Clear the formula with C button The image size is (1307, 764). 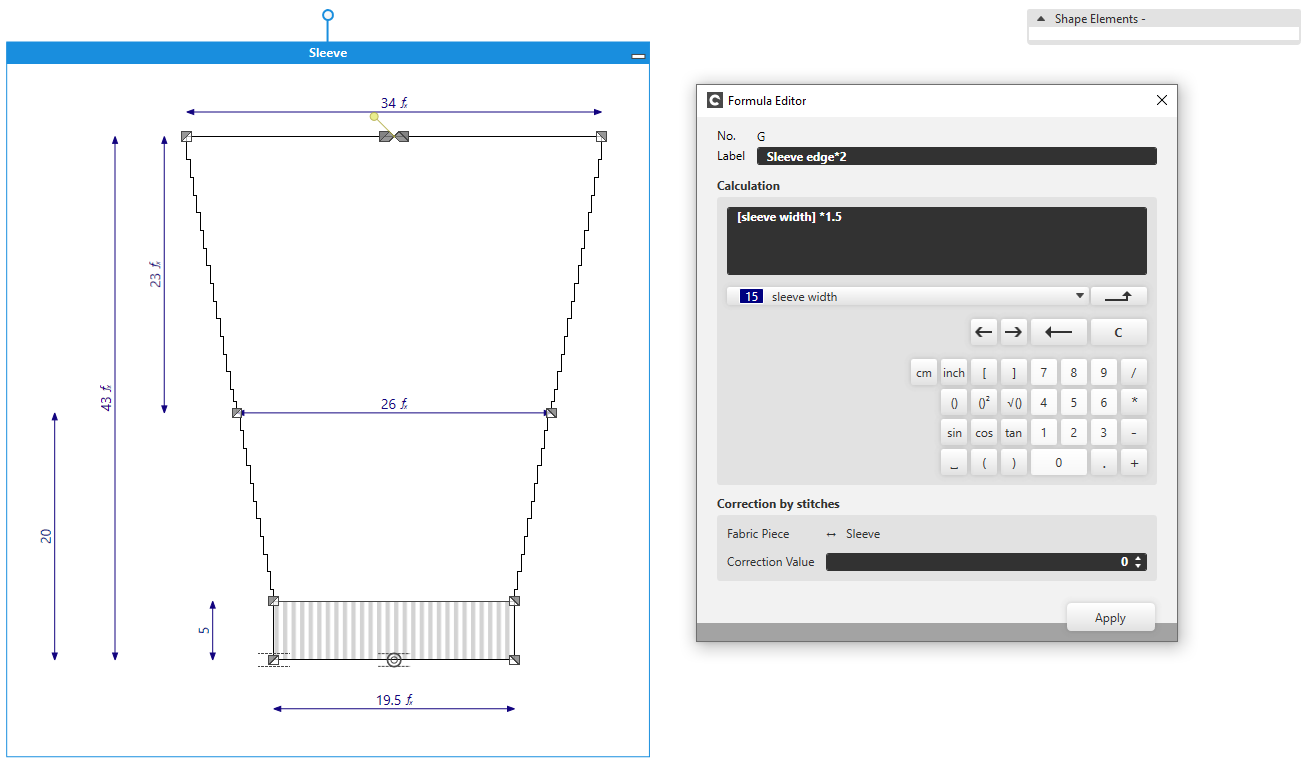(1118, 332)
